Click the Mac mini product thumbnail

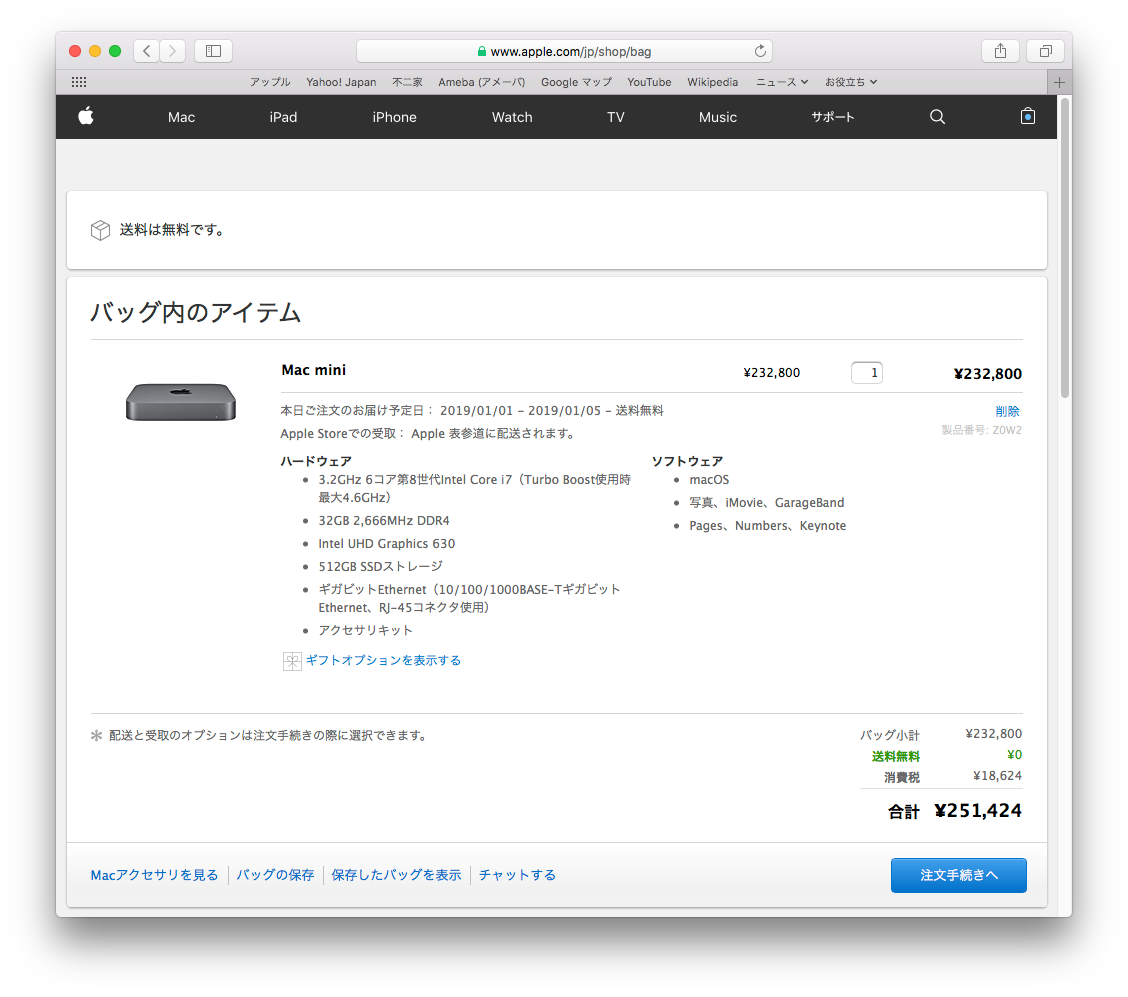tap(181, 402)
